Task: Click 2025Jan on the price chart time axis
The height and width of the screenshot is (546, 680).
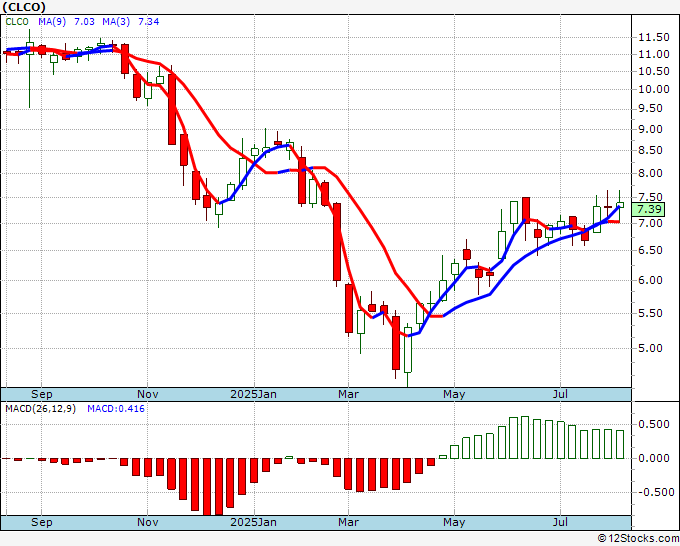Action: (x=253, y=395)
